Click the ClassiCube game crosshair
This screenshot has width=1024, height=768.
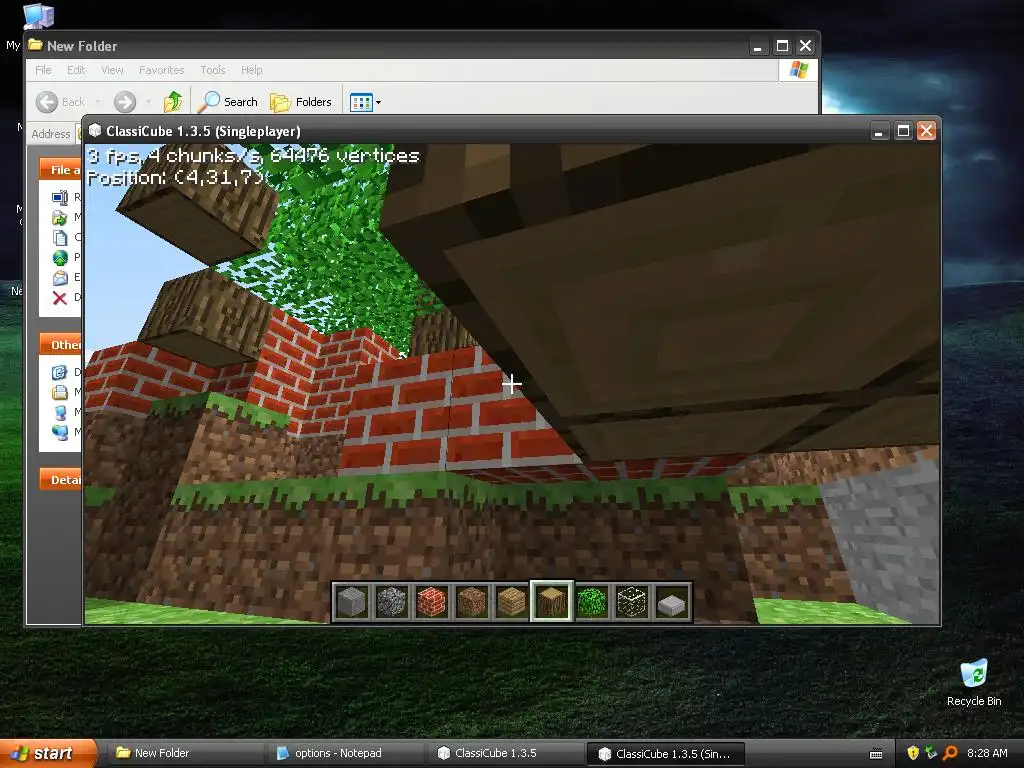(512, 384)
